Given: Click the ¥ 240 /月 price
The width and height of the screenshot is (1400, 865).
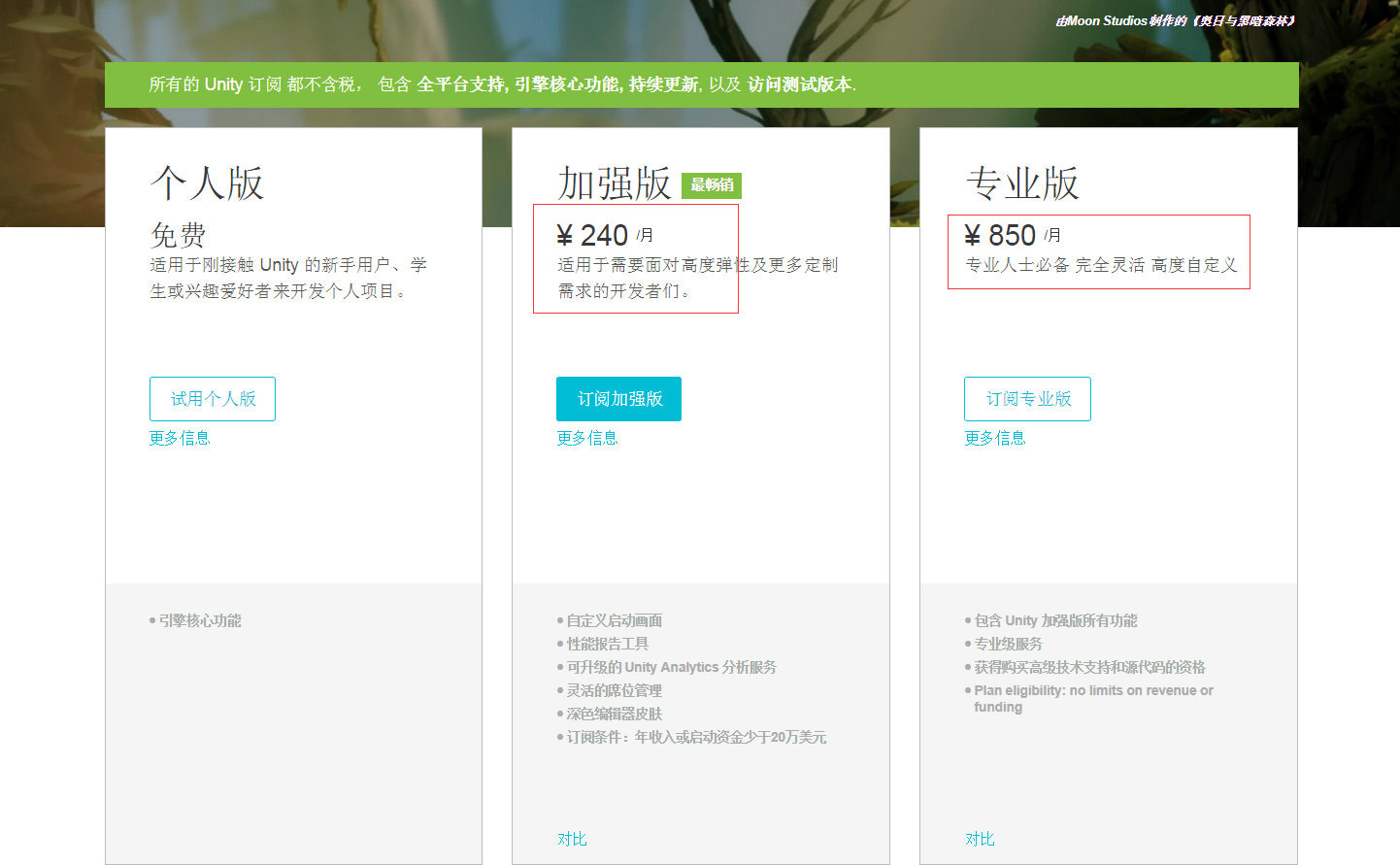Looking at the screenshot, I should tap(605, 235).
